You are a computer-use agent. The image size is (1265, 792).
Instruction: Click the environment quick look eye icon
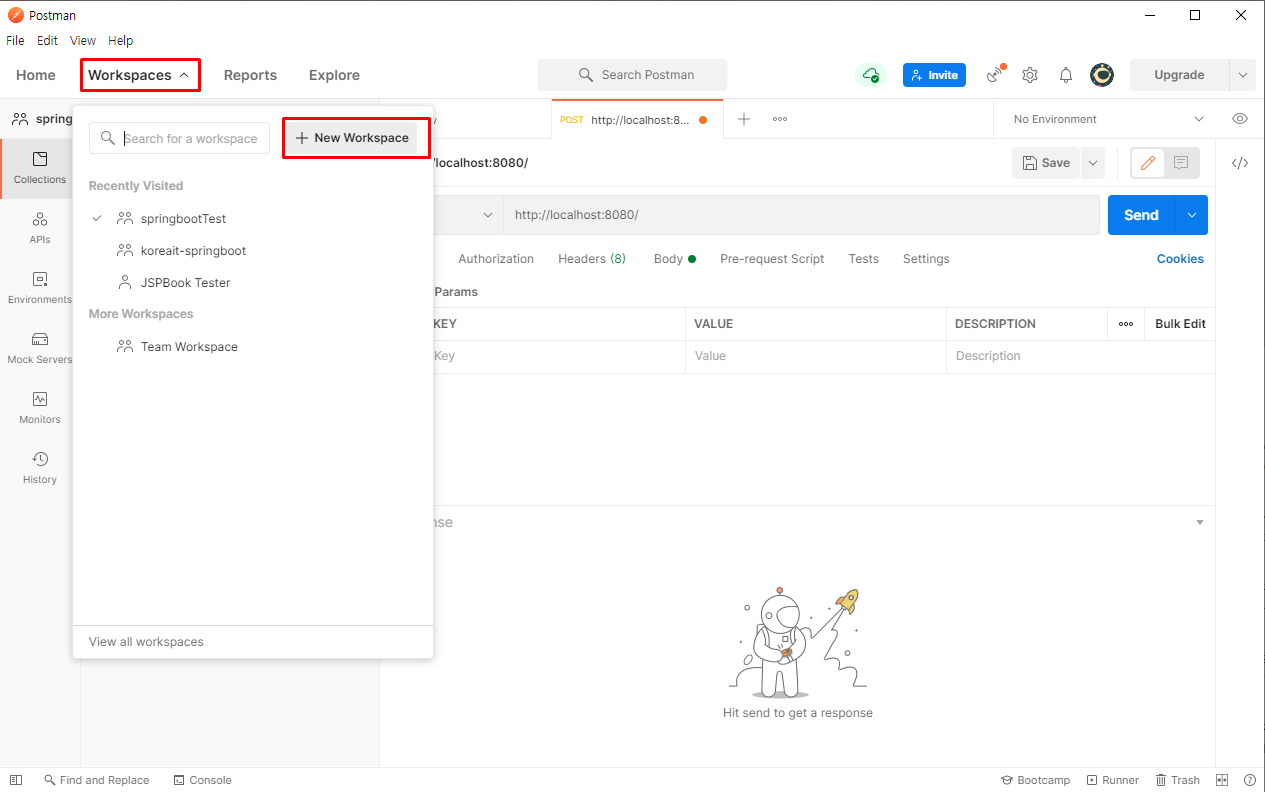tap(1240, 119)
